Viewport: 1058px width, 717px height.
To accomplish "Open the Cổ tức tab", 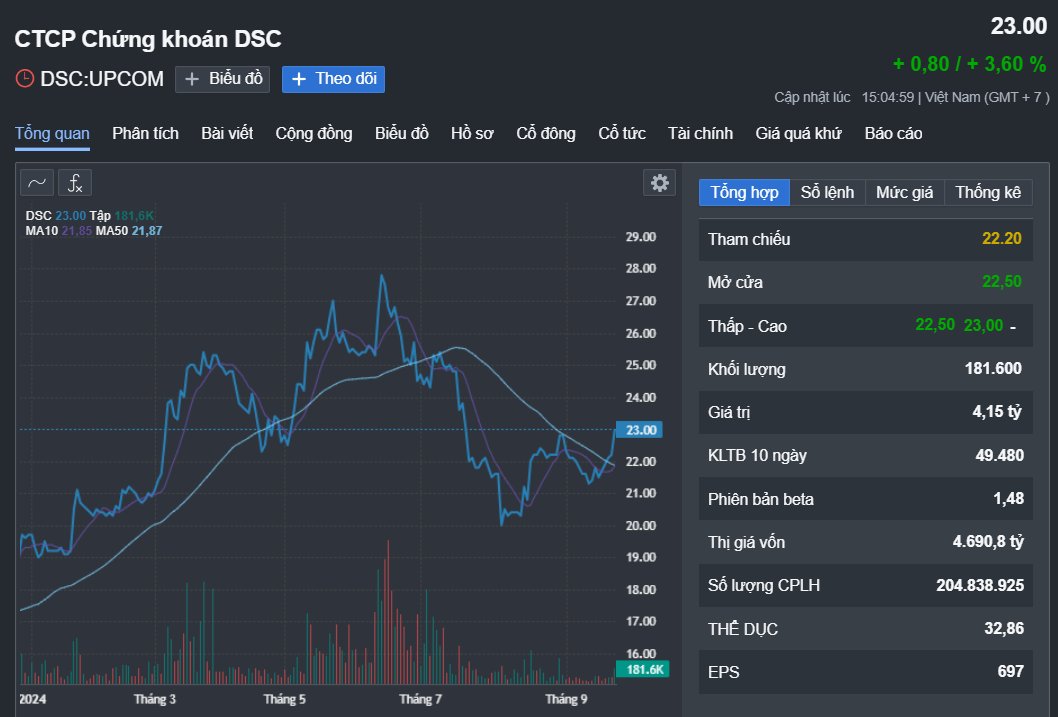I will click(x=621, y=133).
